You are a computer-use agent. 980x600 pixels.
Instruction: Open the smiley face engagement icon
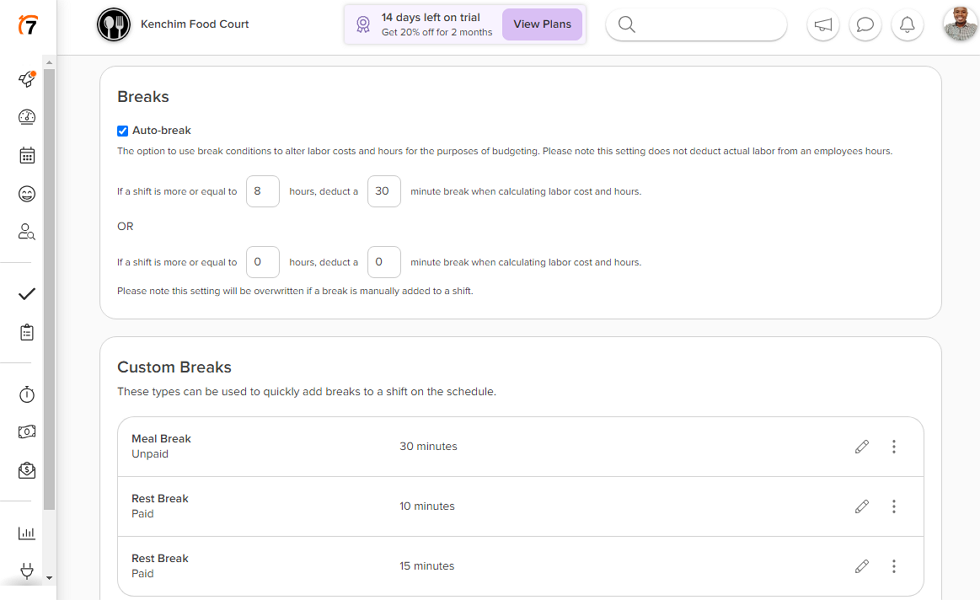(x=27, y=194)
